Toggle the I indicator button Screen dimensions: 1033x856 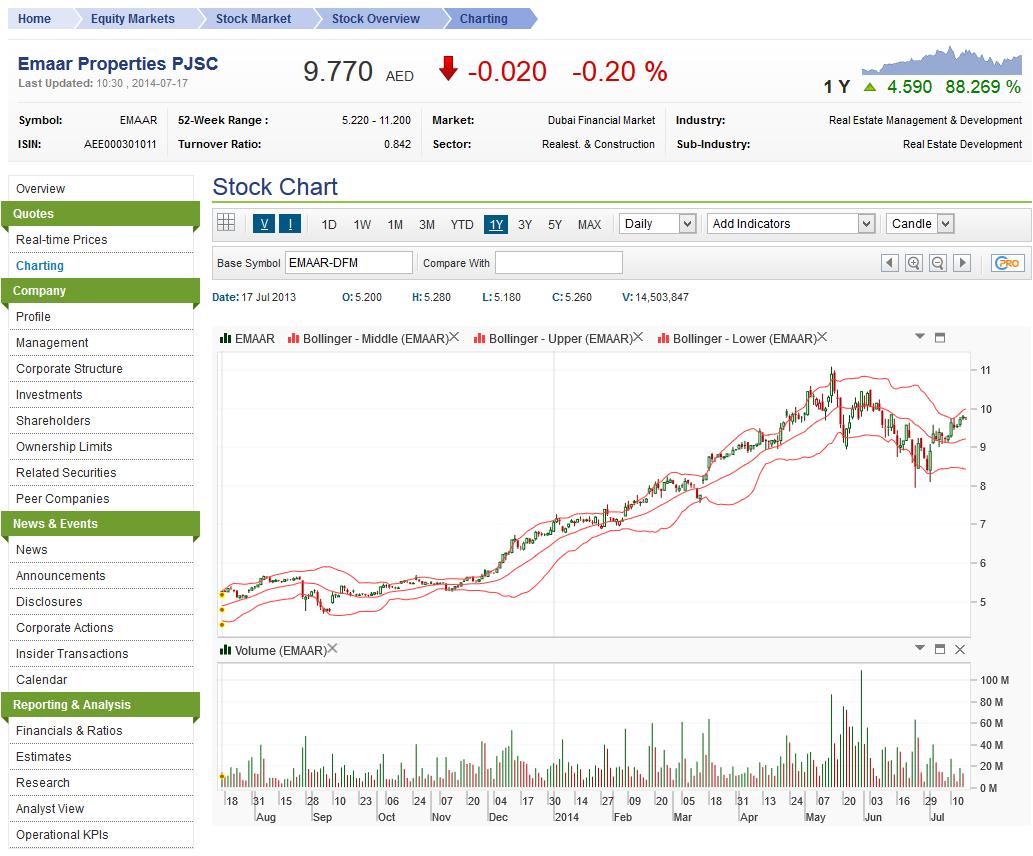coord(290,223)
